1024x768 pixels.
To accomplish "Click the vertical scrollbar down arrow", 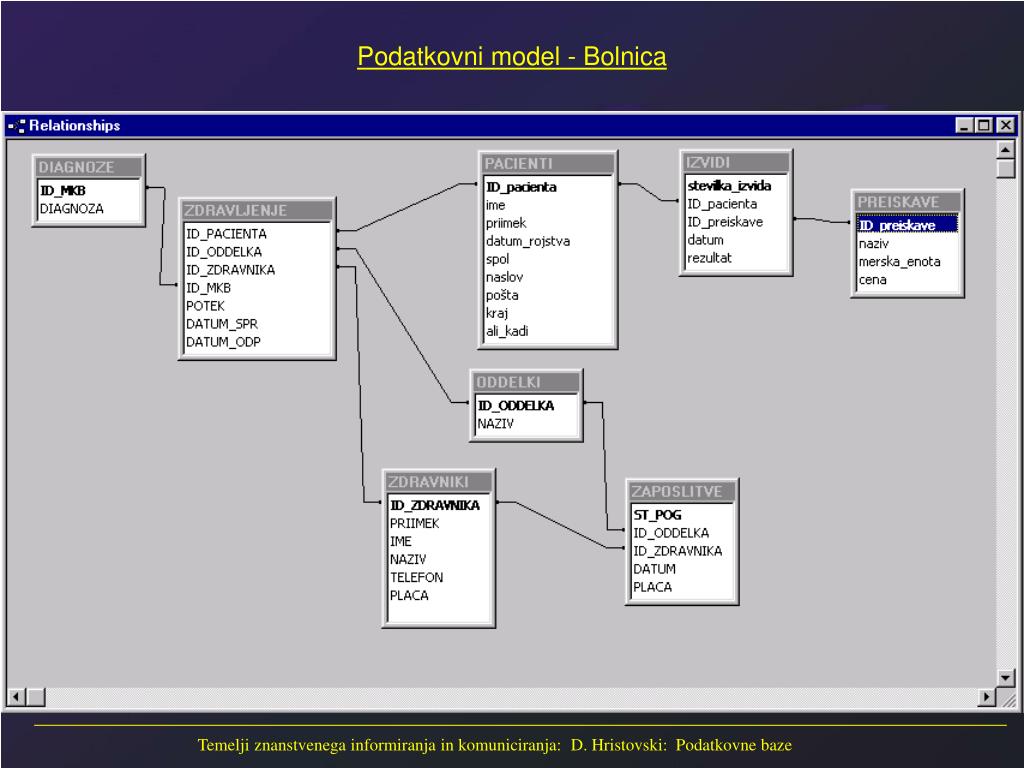I will pos(1006,678).
